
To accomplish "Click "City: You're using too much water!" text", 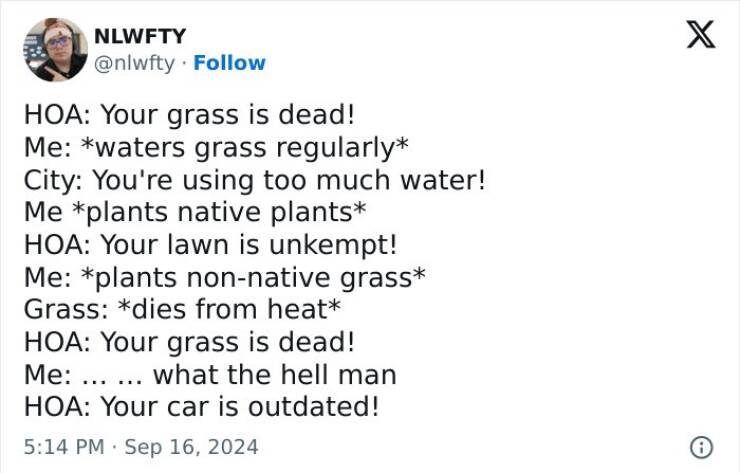I will point(255,180).
